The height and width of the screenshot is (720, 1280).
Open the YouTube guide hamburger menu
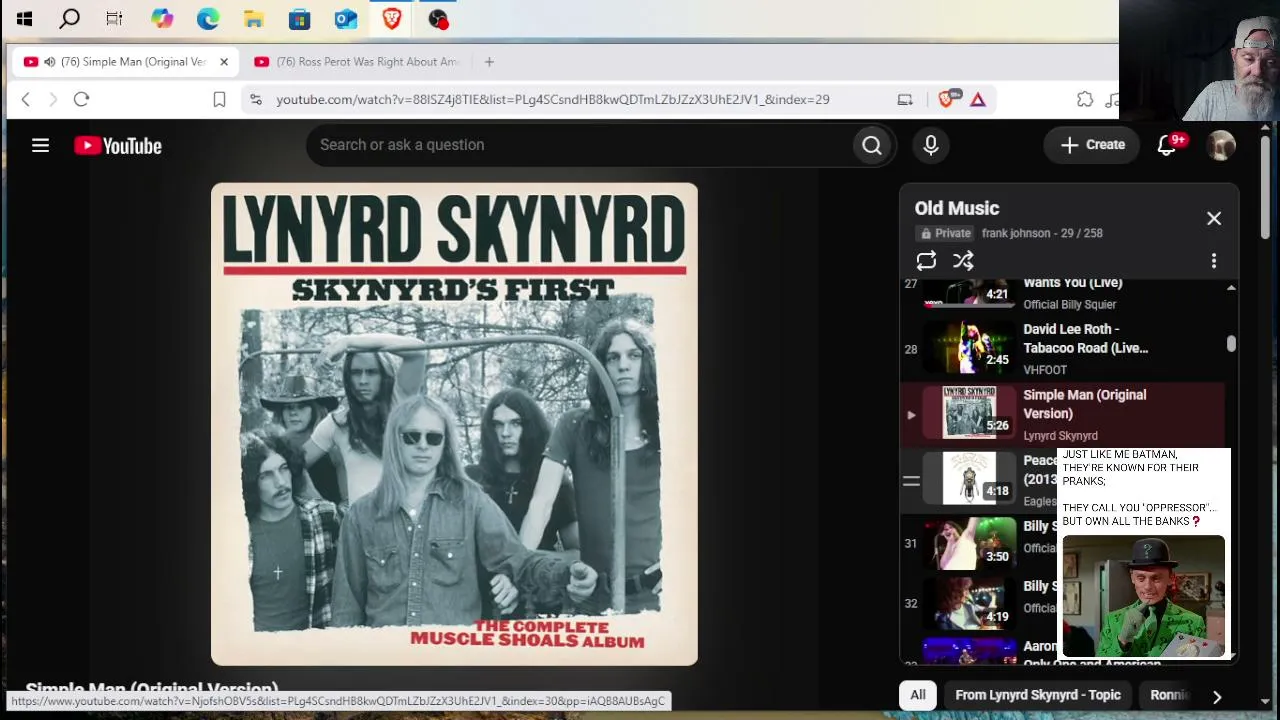coord(40,146)
